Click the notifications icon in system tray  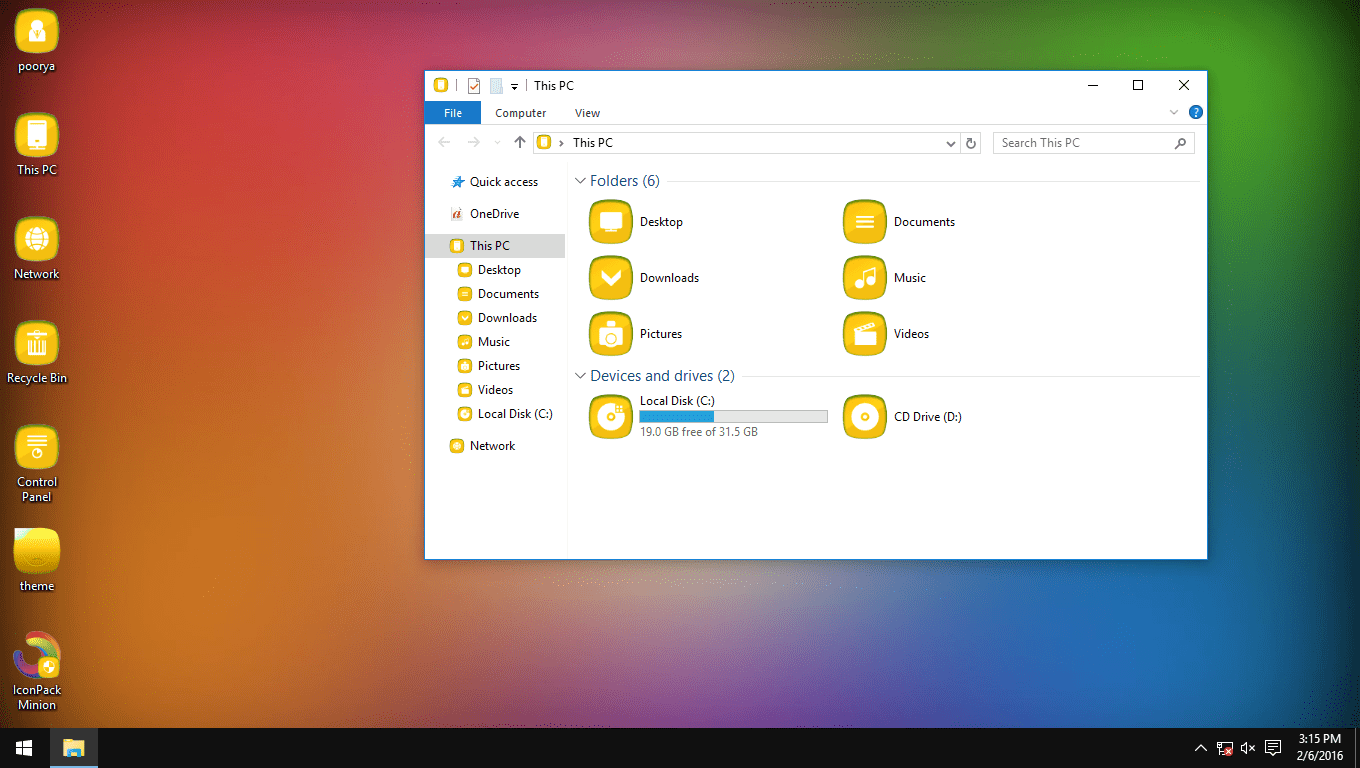pos(1272,747)
